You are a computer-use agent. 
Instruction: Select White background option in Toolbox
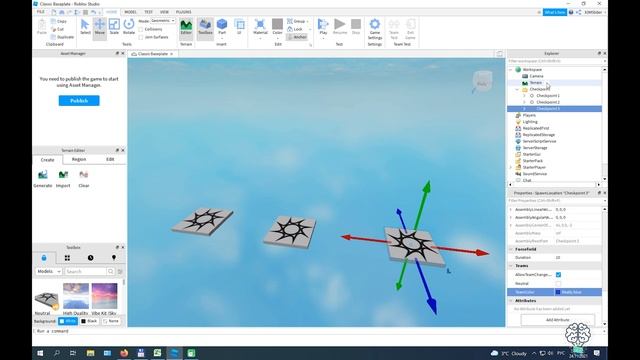[x=68, y=321]
